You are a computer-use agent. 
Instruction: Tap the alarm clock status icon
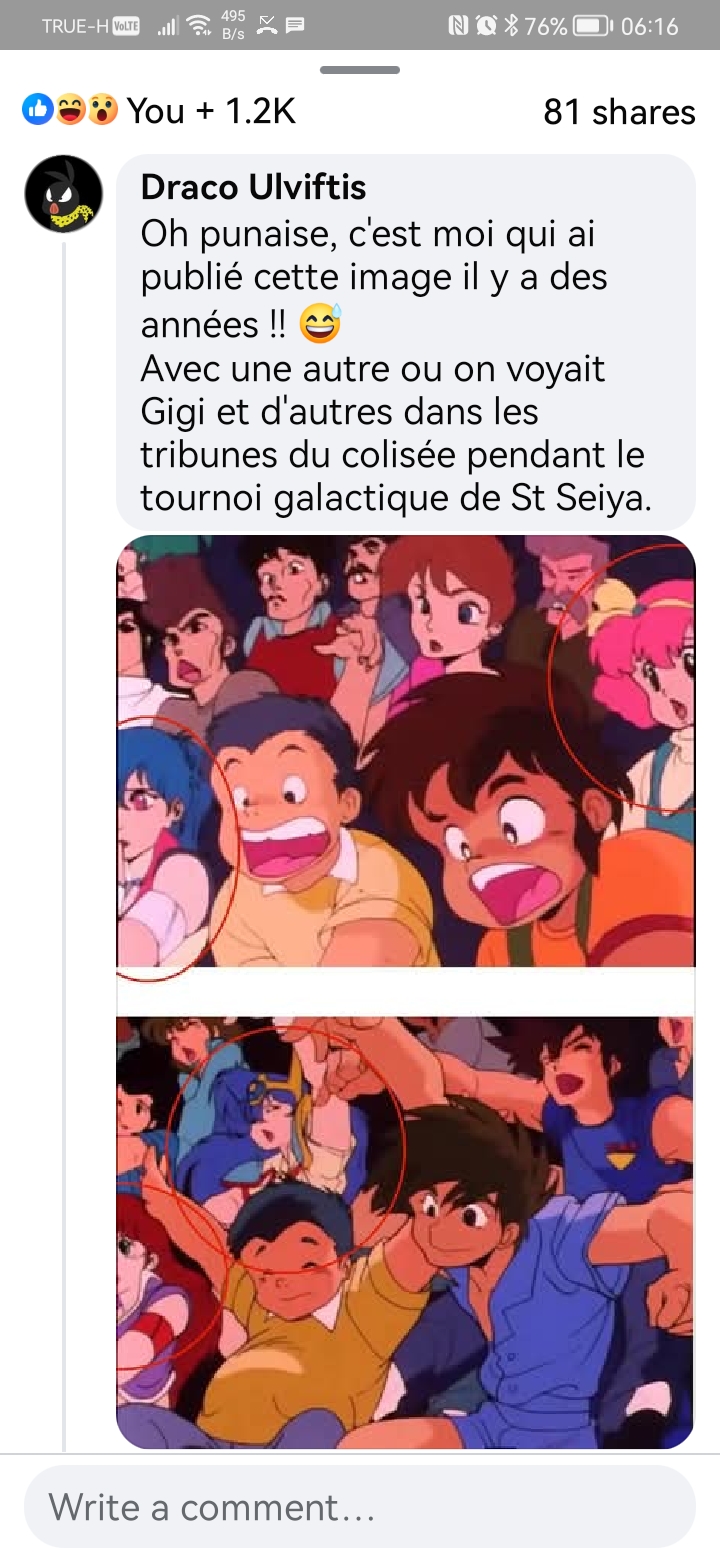(485, 26)
